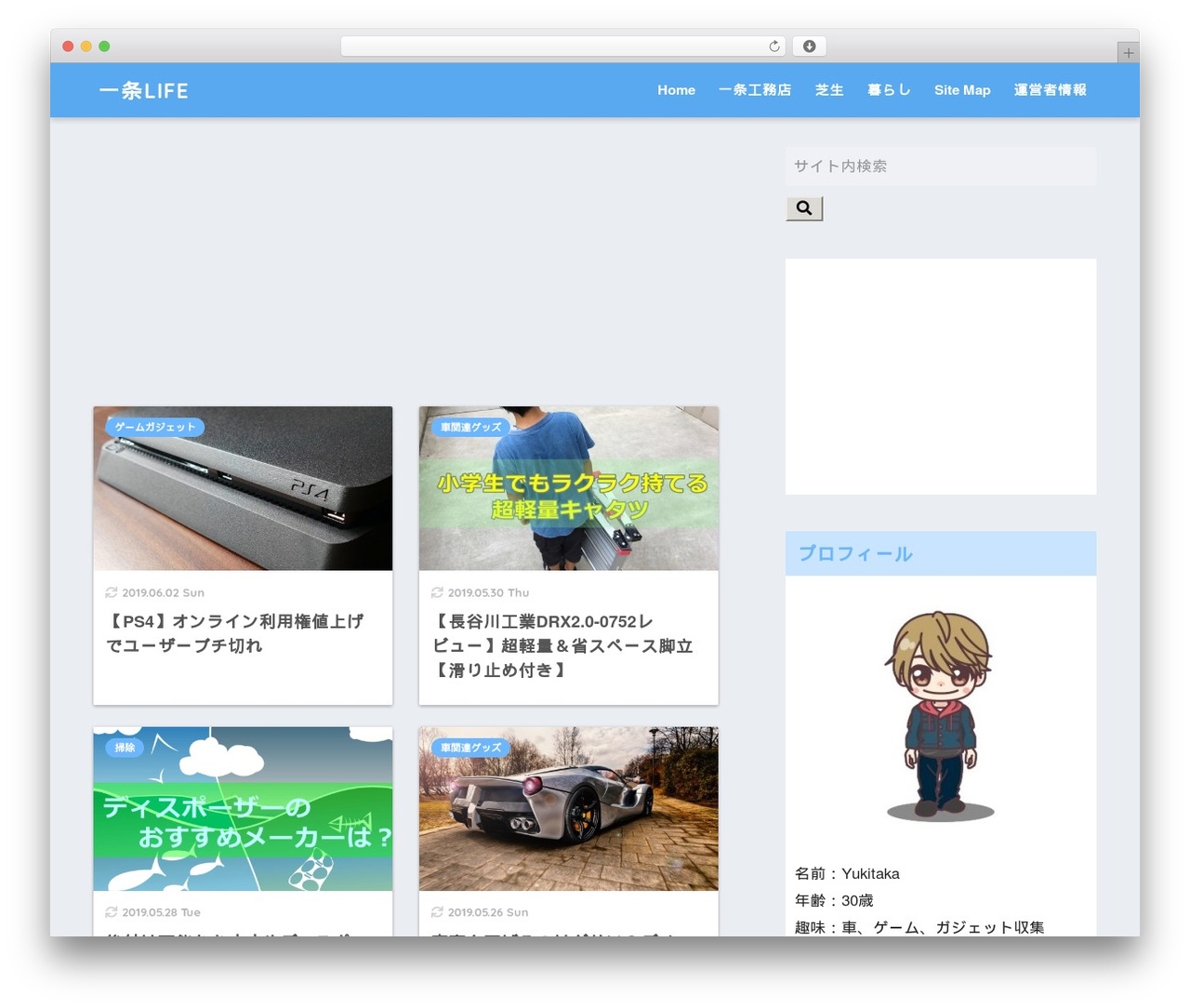Open the 超軽量キャタツ ladder thumbnail
This screenshot has height=1008, width=1190.
point(568,488)
